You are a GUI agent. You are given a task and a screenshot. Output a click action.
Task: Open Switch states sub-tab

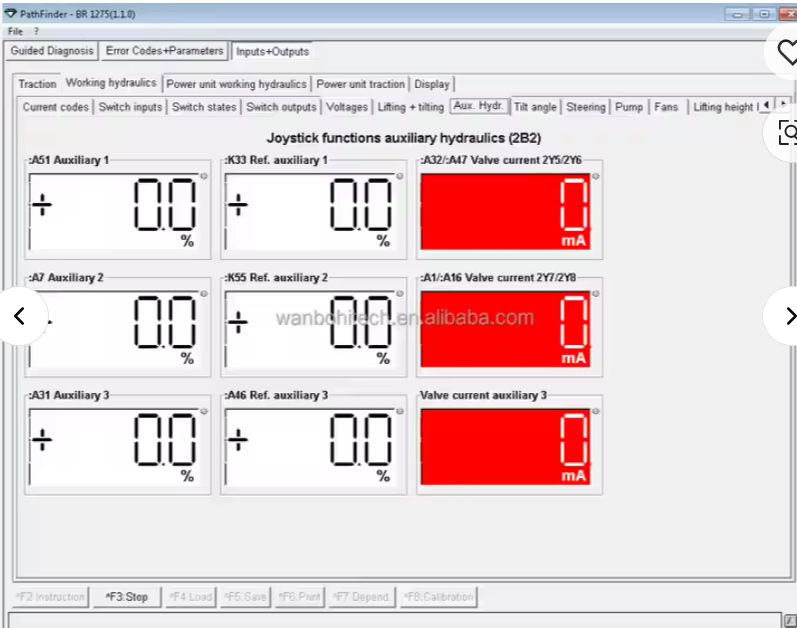tap(204, 107)
